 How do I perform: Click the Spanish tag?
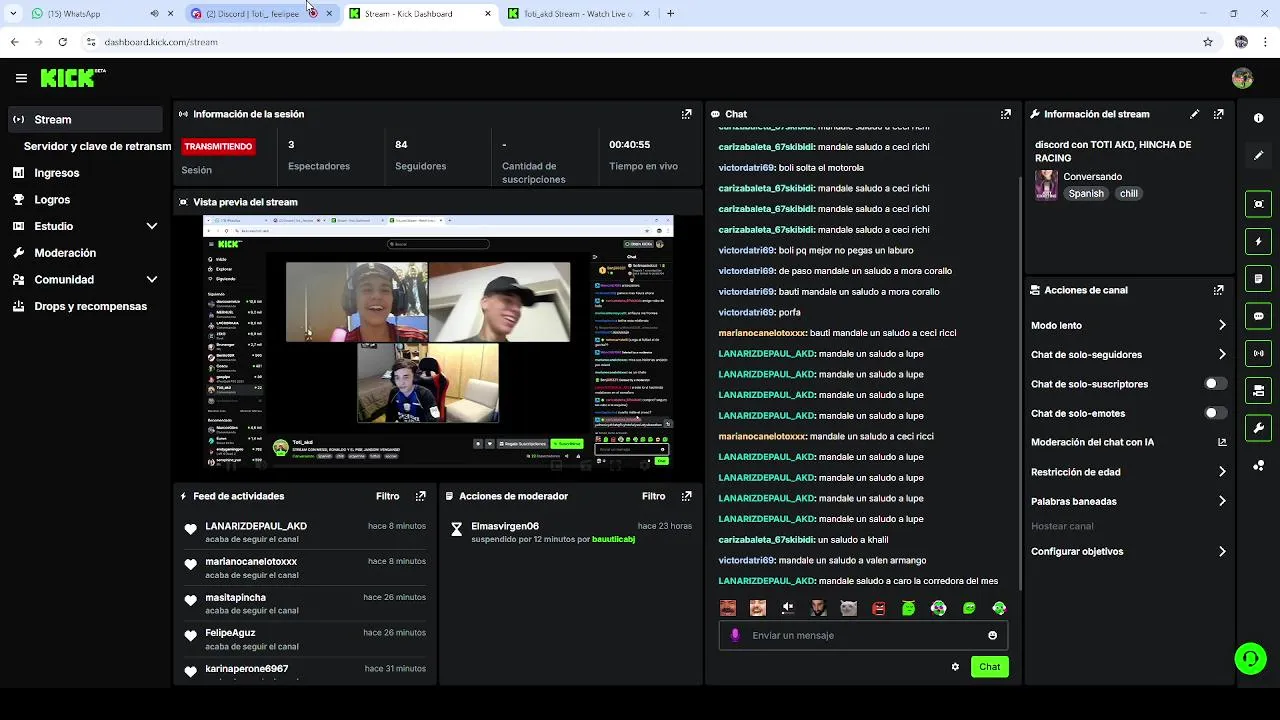coord(1086,194)
